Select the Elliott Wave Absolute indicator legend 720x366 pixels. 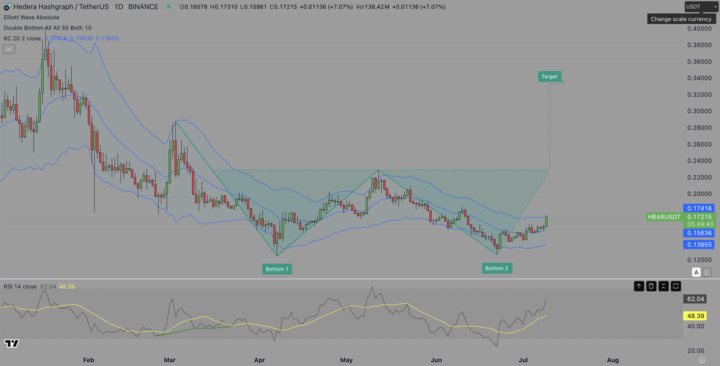coord(32,17)
